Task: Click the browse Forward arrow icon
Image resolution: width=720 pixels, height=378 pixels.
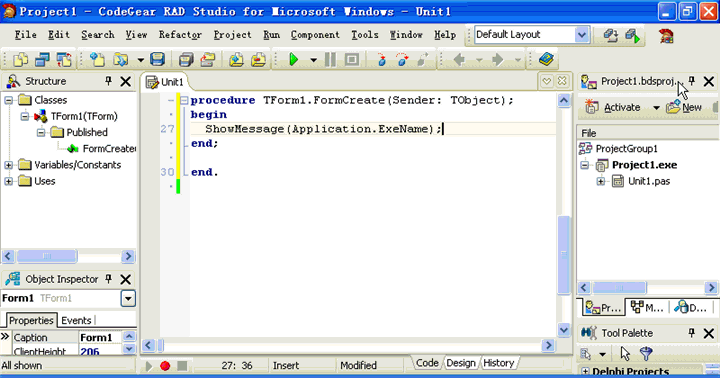Action: [x=497, y=59]
